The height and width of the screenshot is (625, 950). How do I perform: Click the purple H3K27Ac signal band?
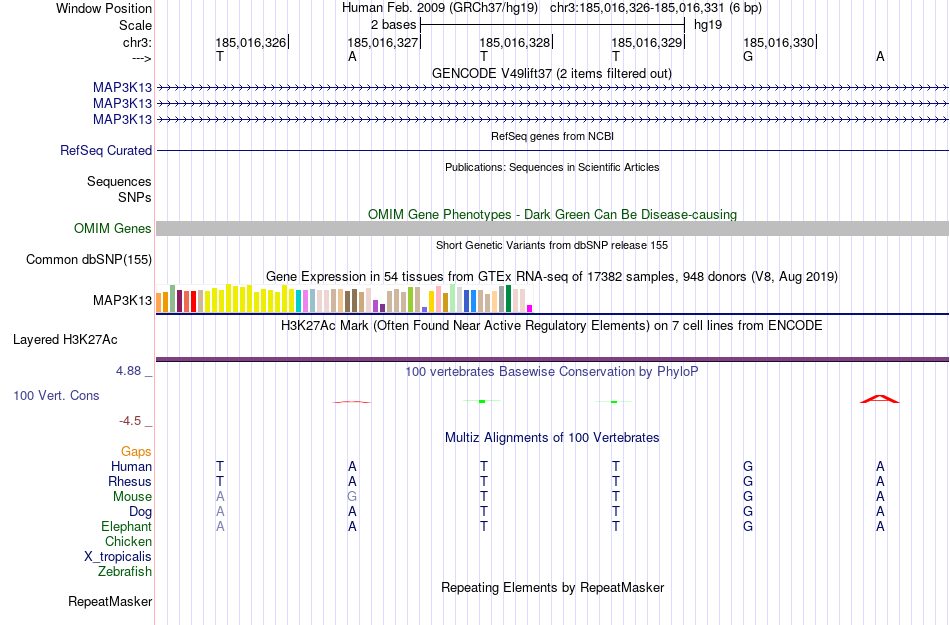pos(552,360)
